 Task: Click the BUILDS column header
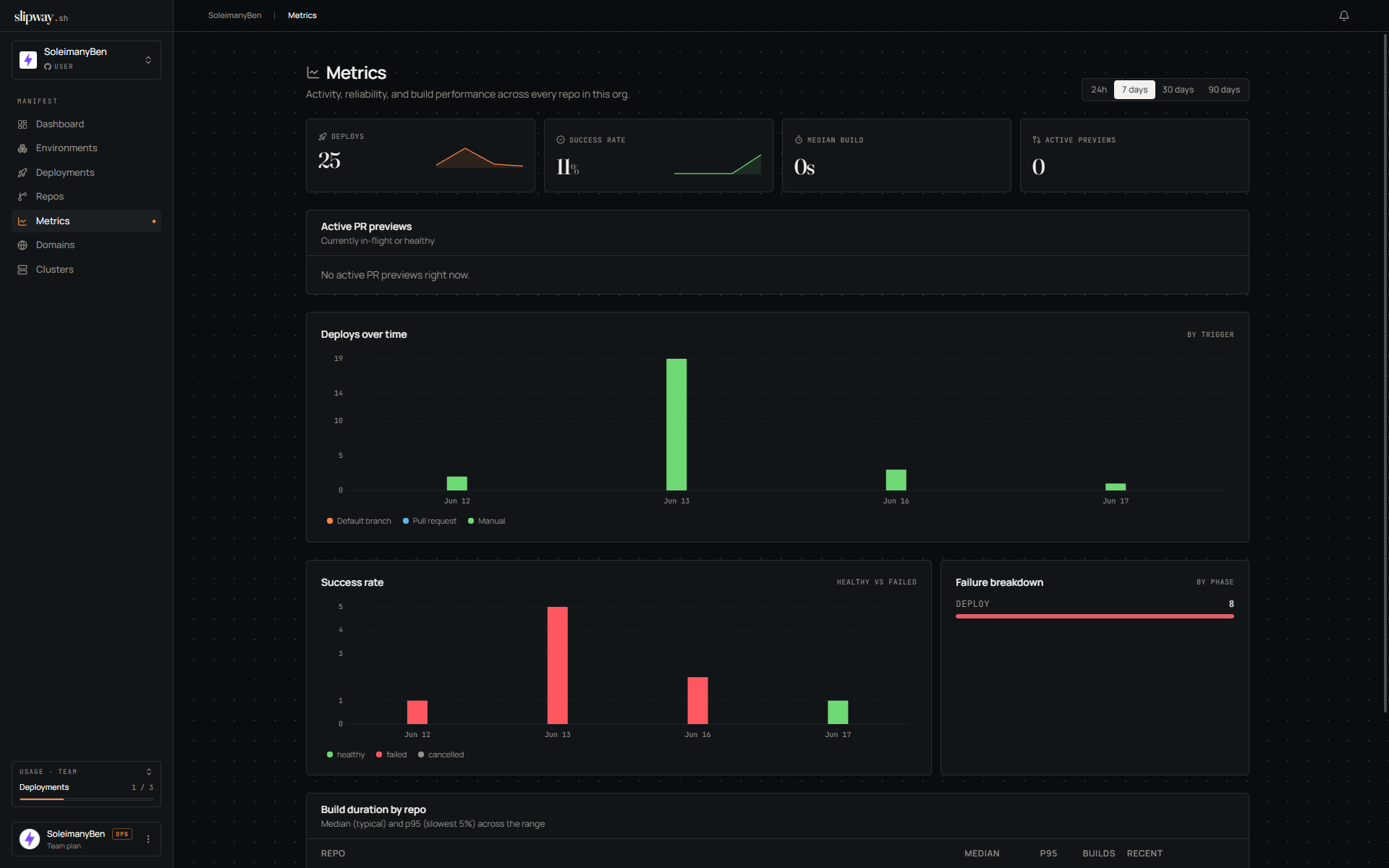pyautogui.click(x=1098, y=854)
